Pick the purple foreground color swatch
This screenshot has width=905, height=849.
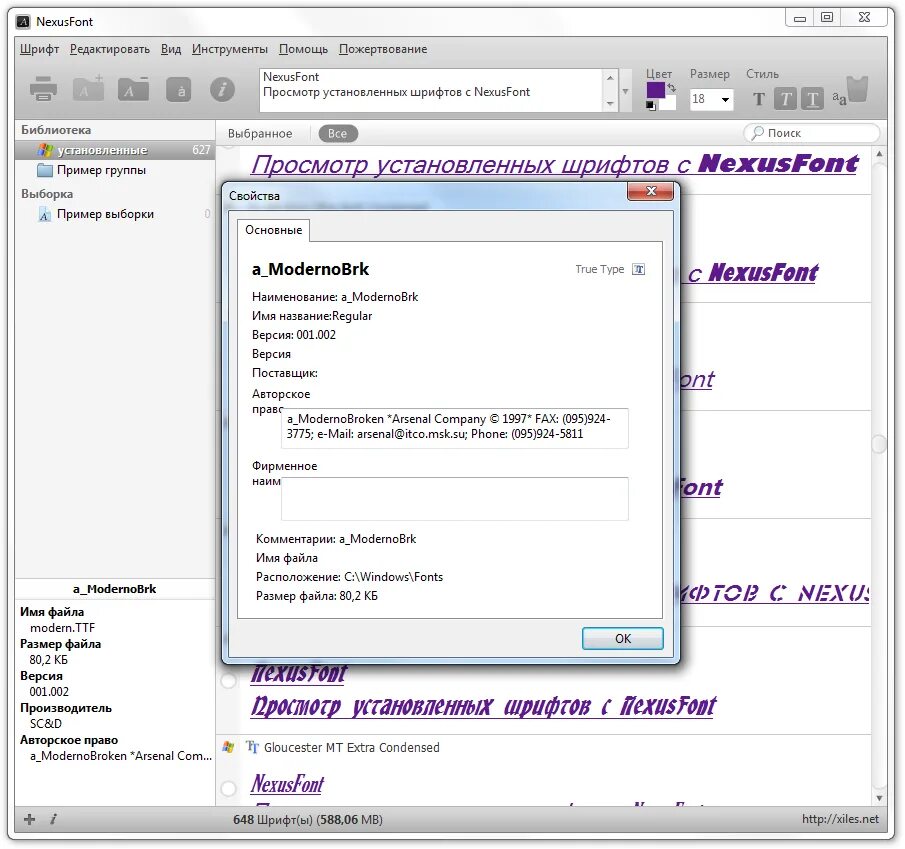656,90
